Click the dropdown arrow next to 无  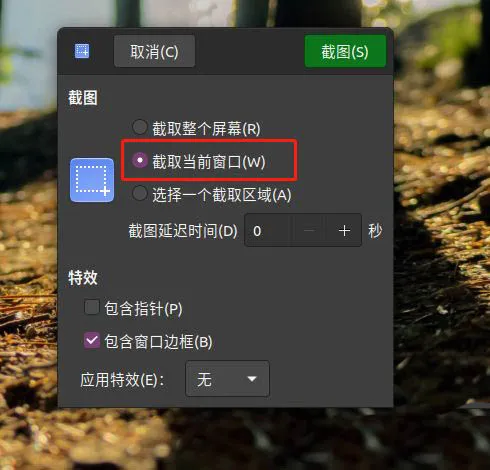coord(252,379)
